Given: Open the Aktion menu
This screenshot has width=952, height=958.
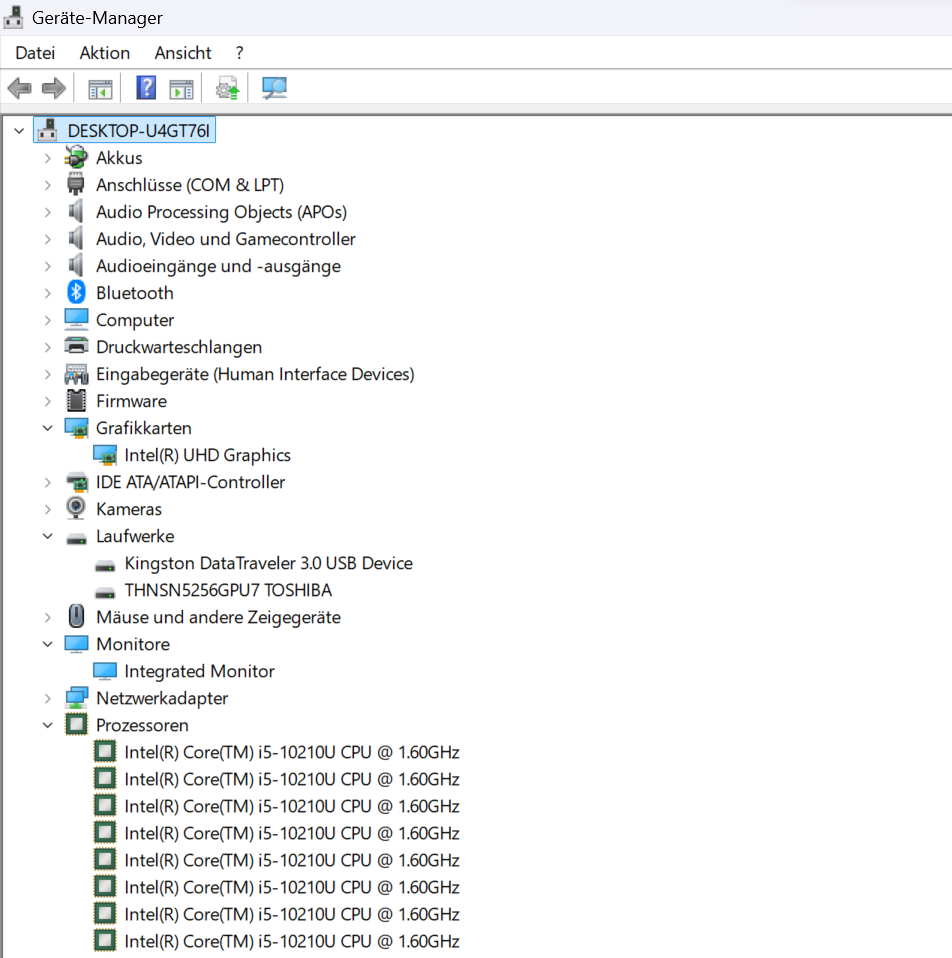Looking at the screenshot, I should pos(104,53).
